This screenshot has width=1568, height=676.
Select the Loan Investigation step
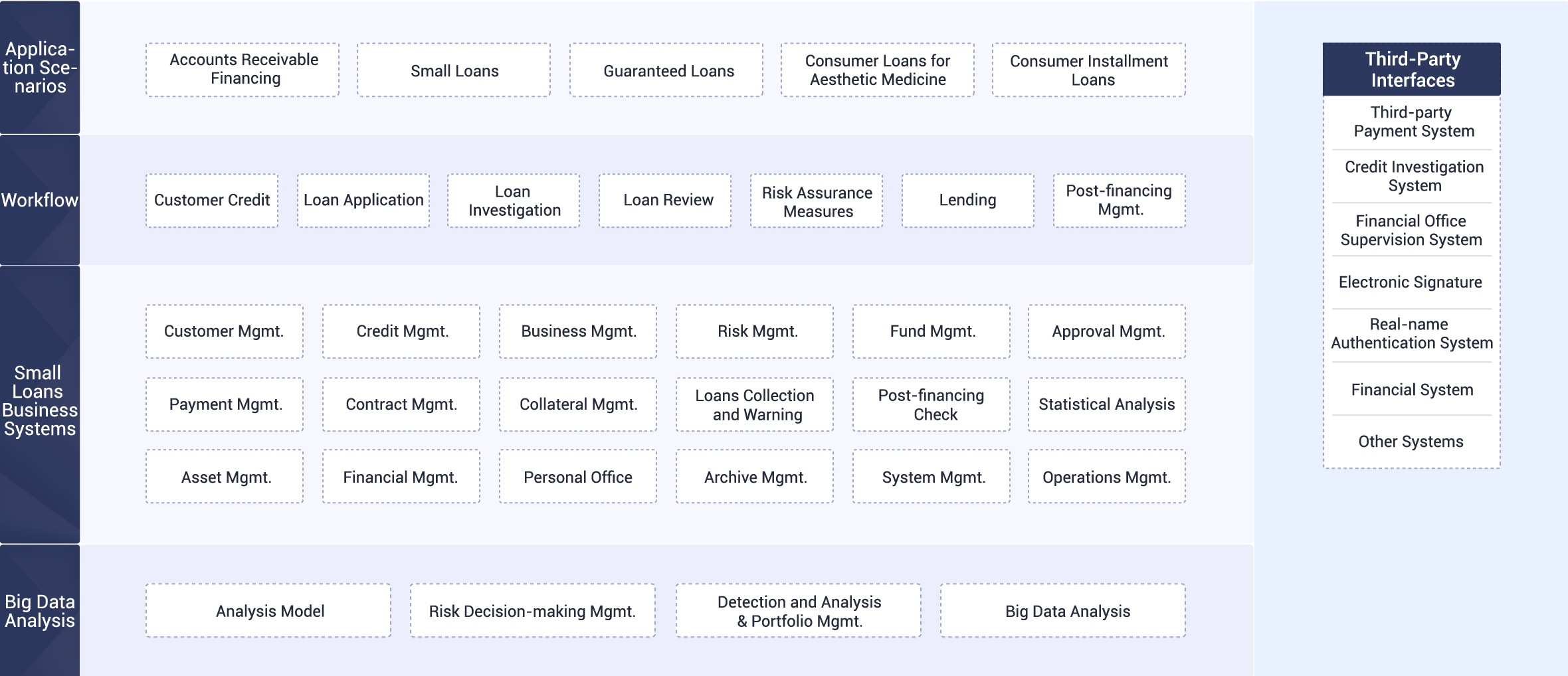click(x=514, y=201)
